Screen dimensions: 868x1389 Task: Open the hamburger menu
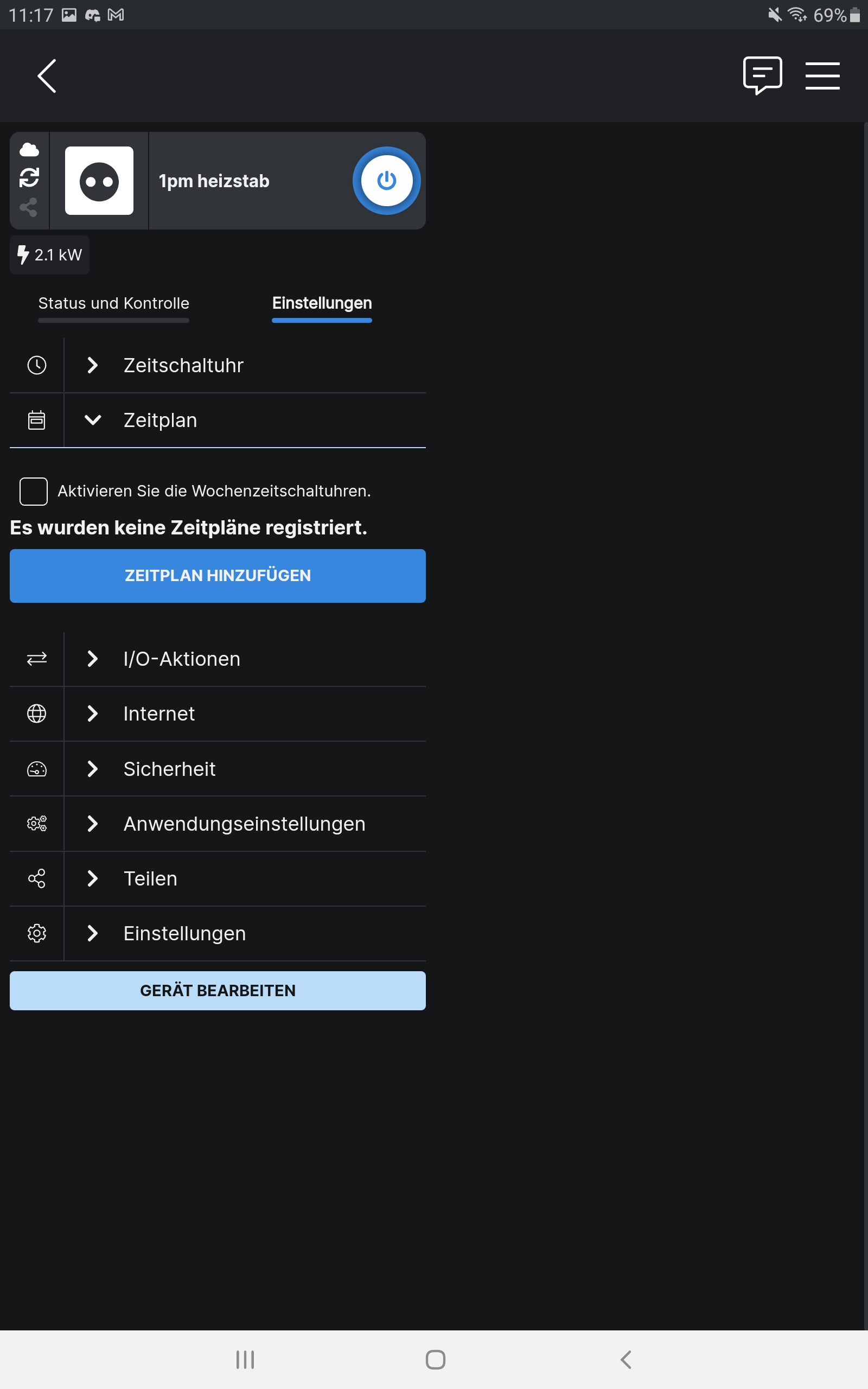coord(822,76)
